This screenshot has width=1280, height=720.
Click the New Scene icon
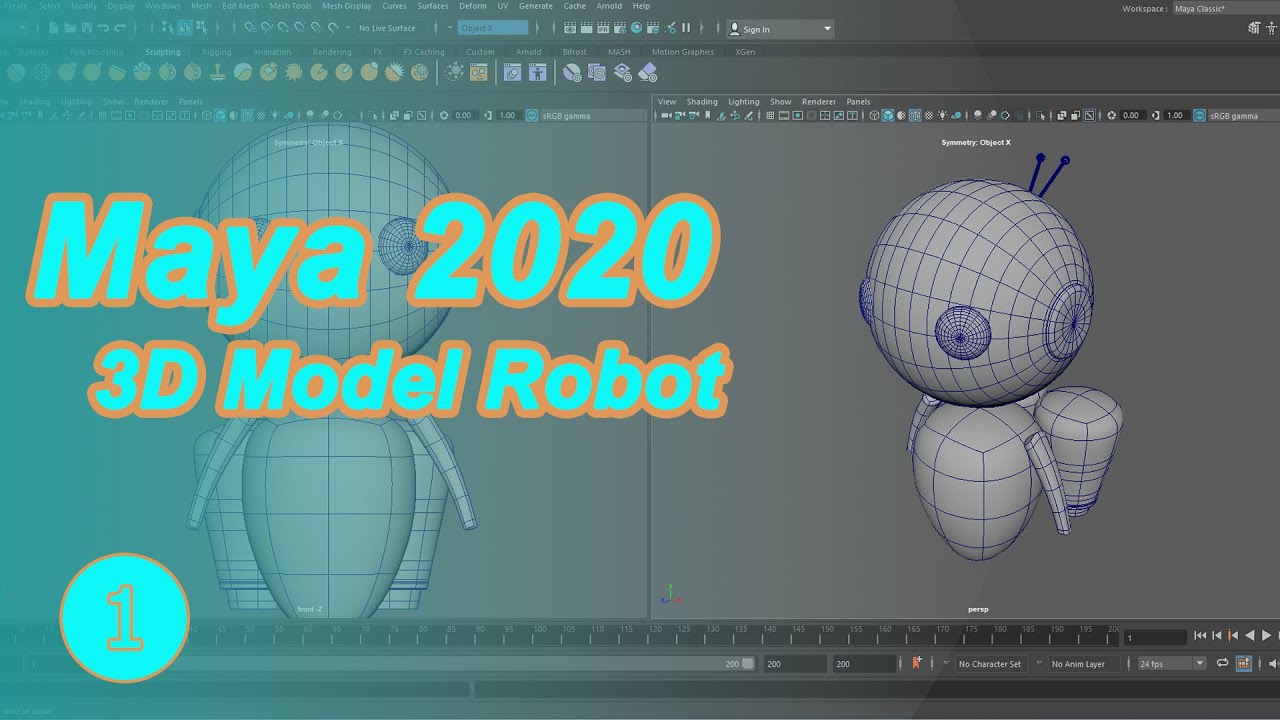53,28
